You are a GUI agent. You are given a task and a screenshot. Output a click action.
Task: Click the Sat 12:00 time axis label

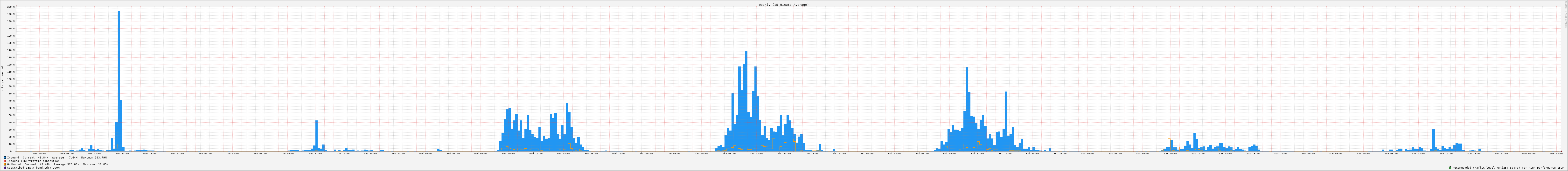pyautogui.click(x=1197, y=153)
